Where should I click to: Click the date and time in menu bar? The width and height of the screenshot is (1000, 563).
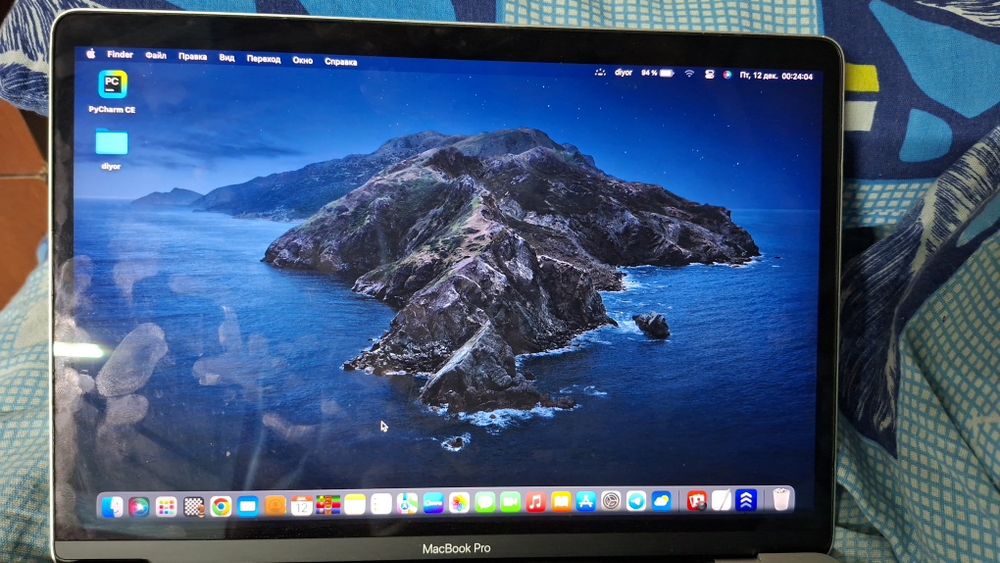[x=776, y=76]
